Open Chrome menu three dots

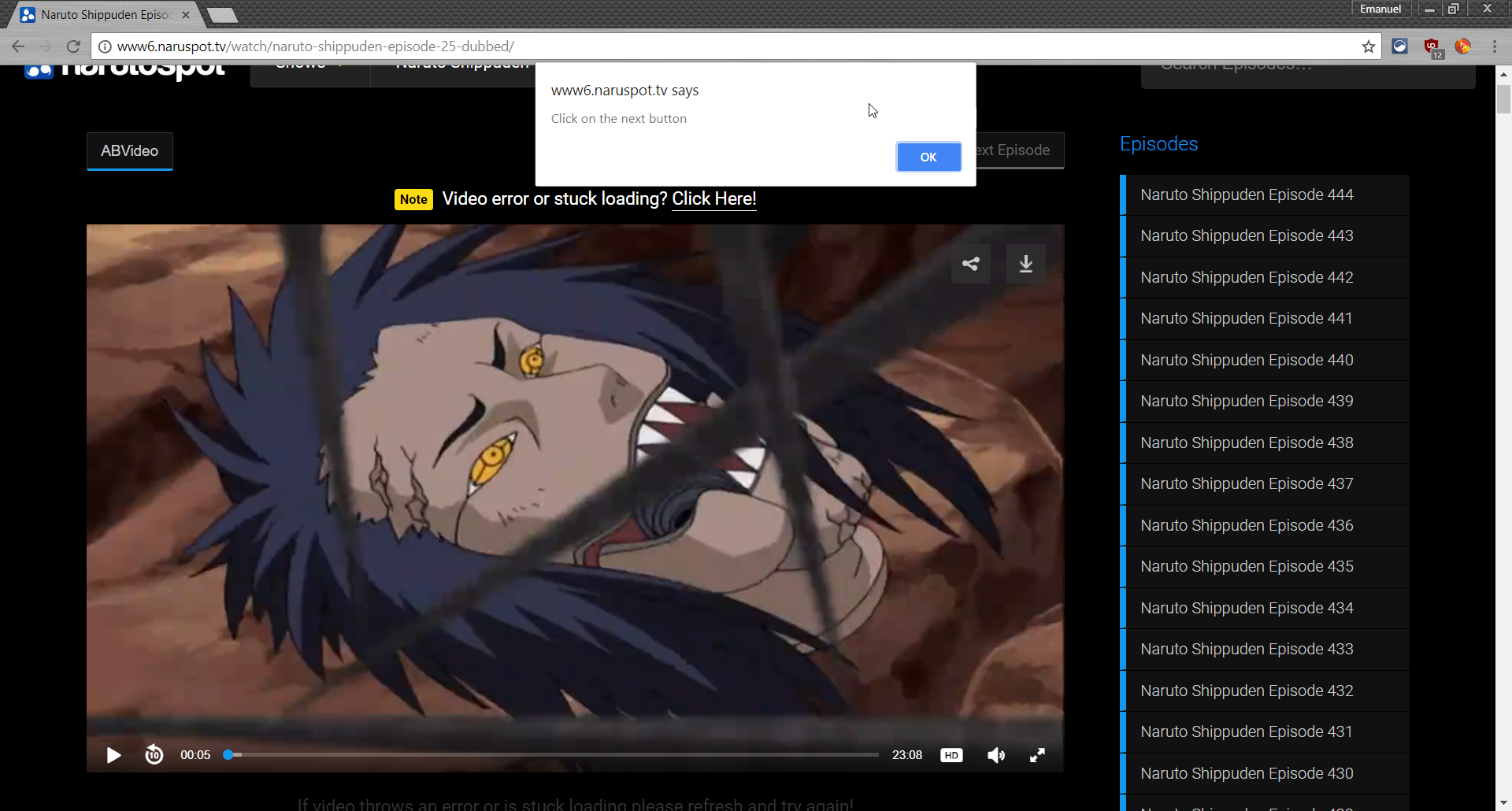[x=1494, y=46]
